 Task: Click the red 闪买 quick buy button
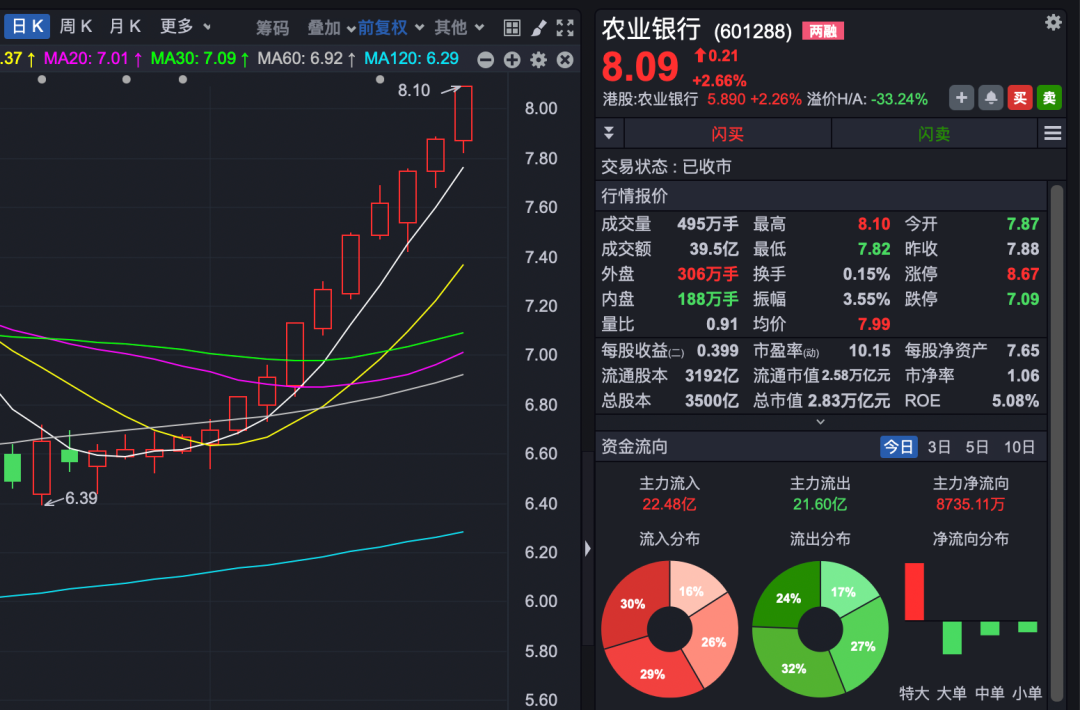(727, 133)
